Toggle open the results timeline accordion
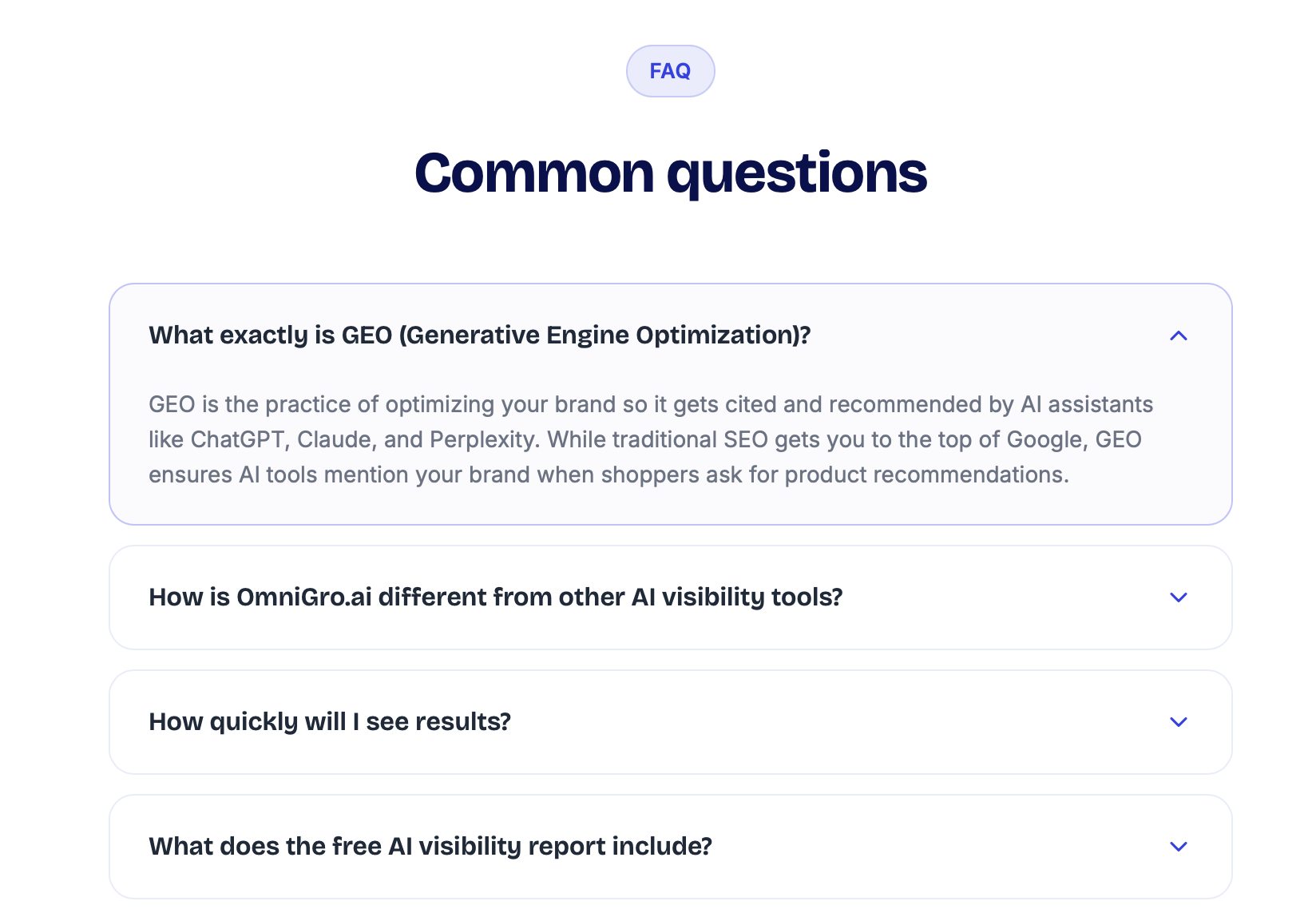 330,721
